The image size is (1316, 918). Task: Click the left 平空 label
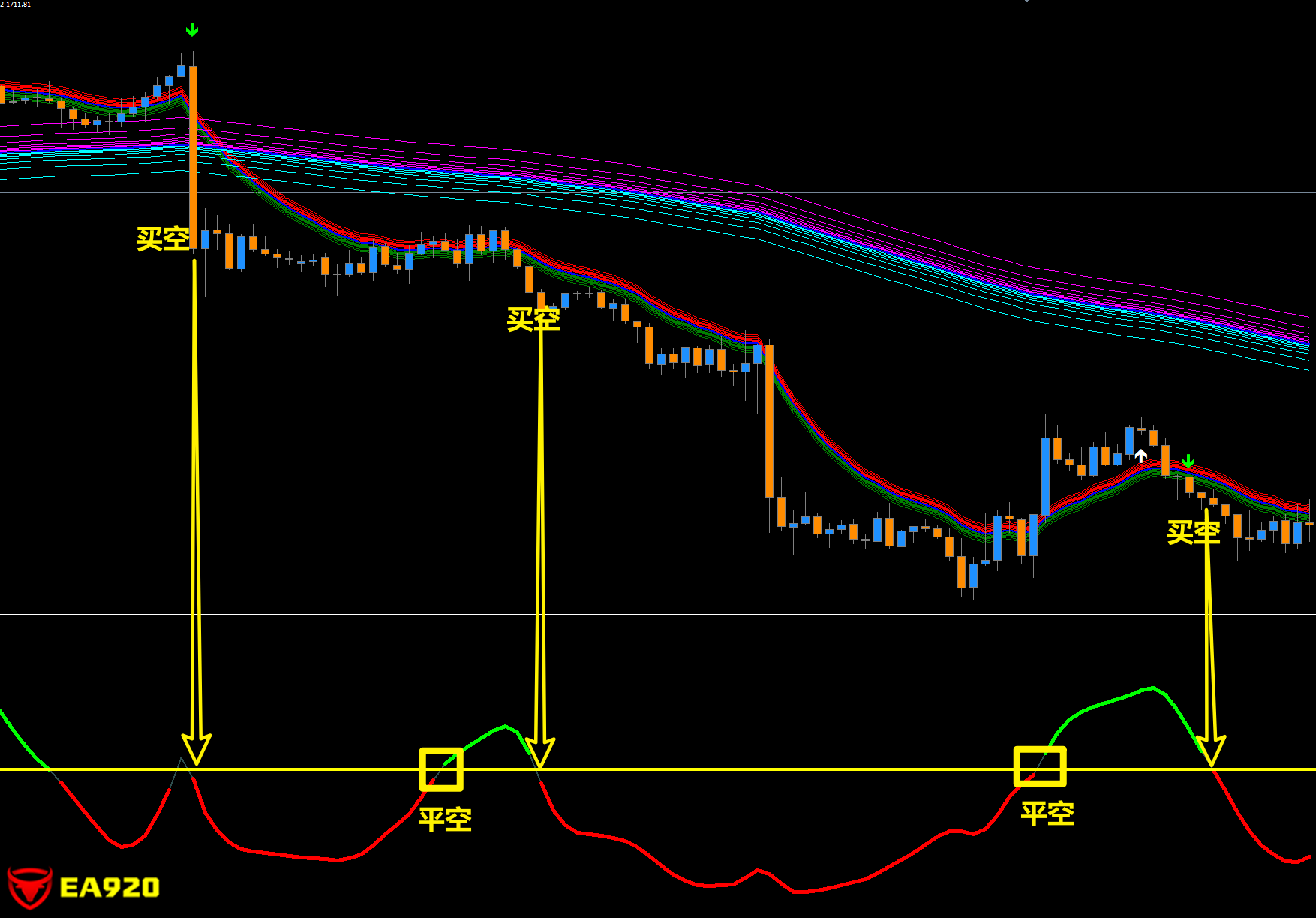[x=445, y=819]
